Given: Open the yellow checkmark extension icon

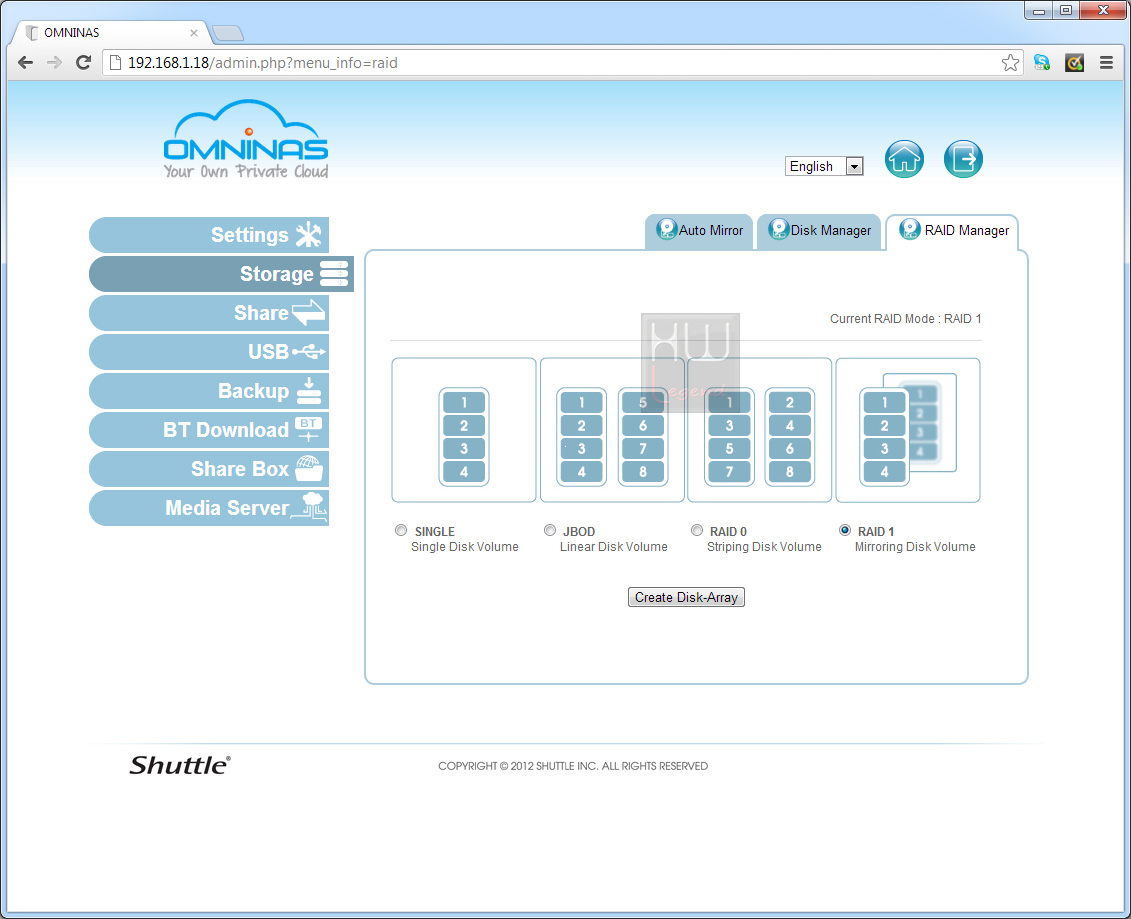Looking at the screenshot, I should click(1074, 63).
